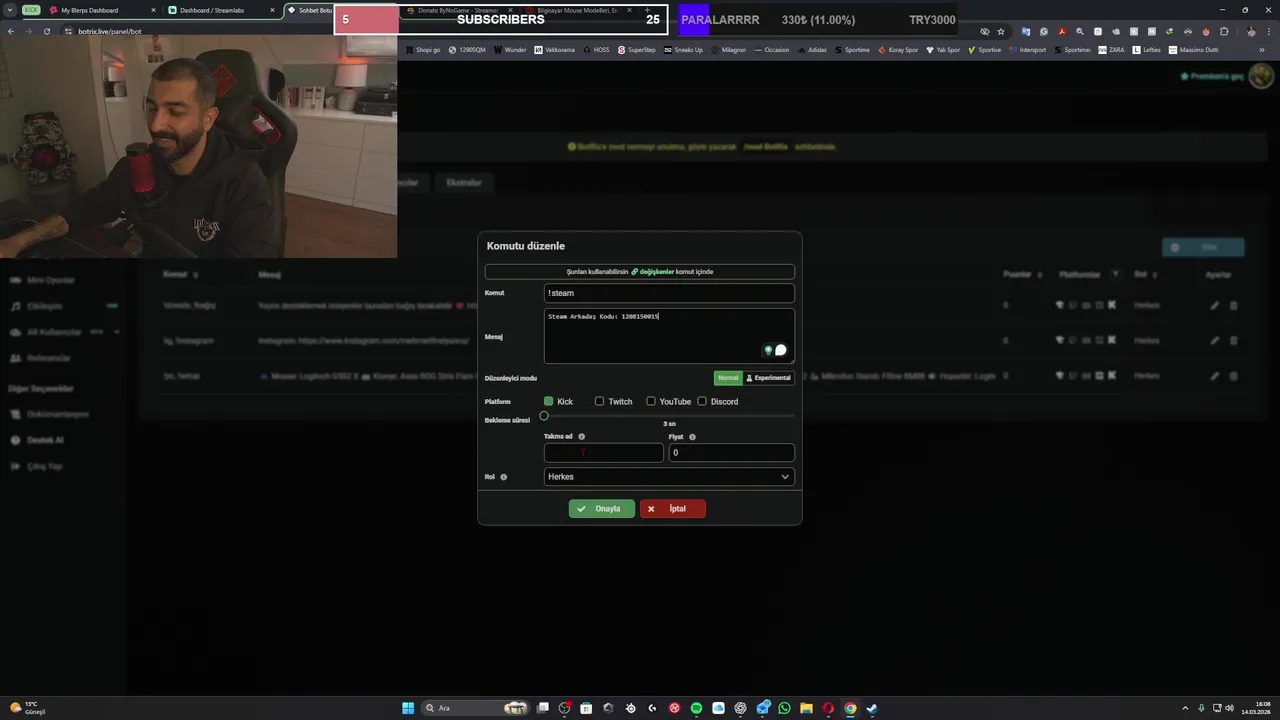Enable the YouTube platform checkbox
The width and height of the screenshot is (1280, 720).
651,401
